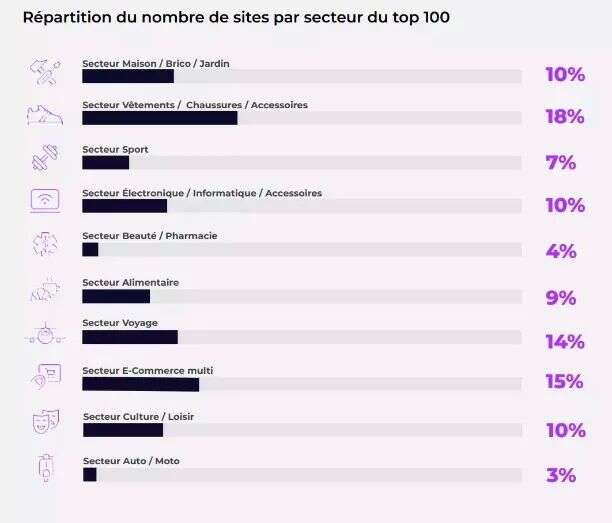This screenshot has width=612, height=523.
Task: Click the Auto / Moto sector icon
Action: [x=45, y=467]
